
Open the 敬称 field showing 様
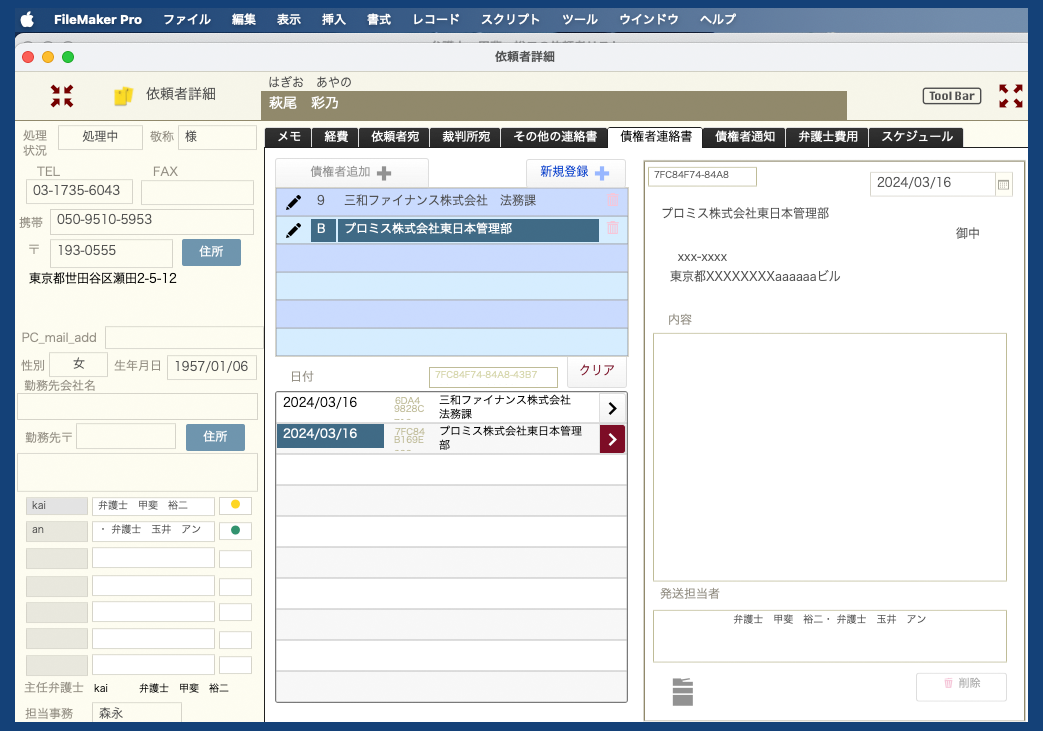coord(216,137)
